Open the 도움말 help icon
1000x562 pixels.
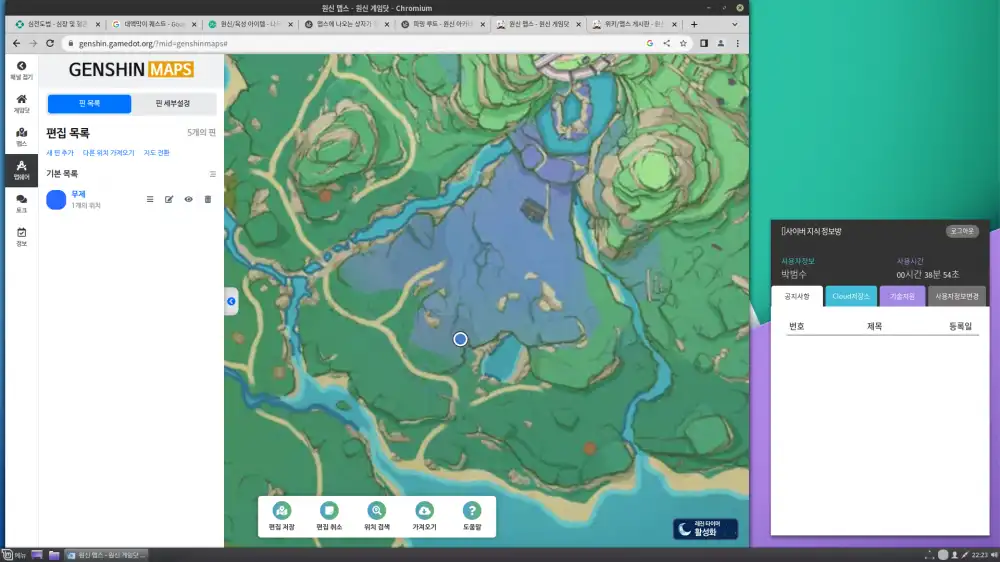[472, 511]
